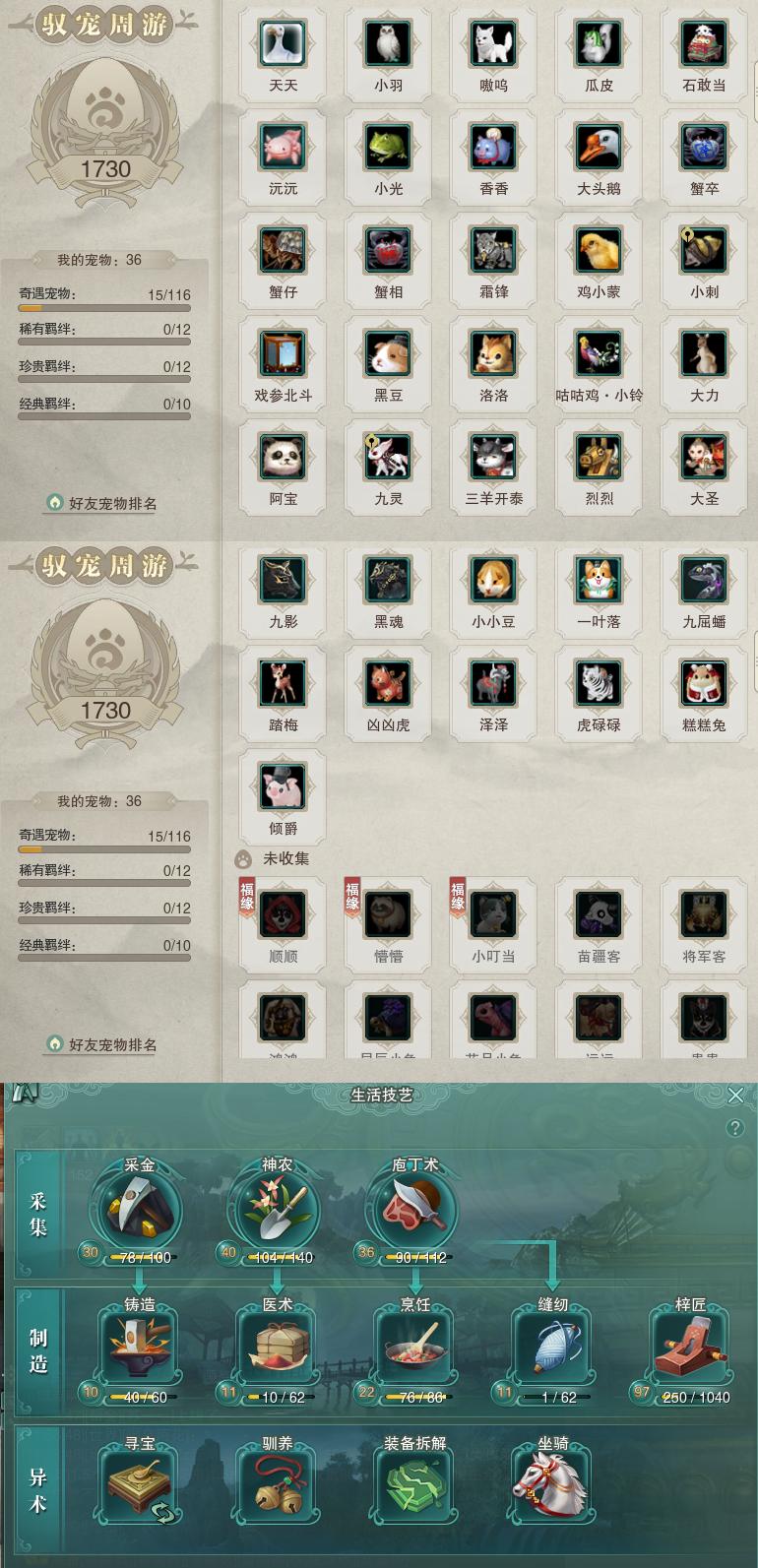Click the 寻宝 treasure hunting icon

pos(139,1487)
